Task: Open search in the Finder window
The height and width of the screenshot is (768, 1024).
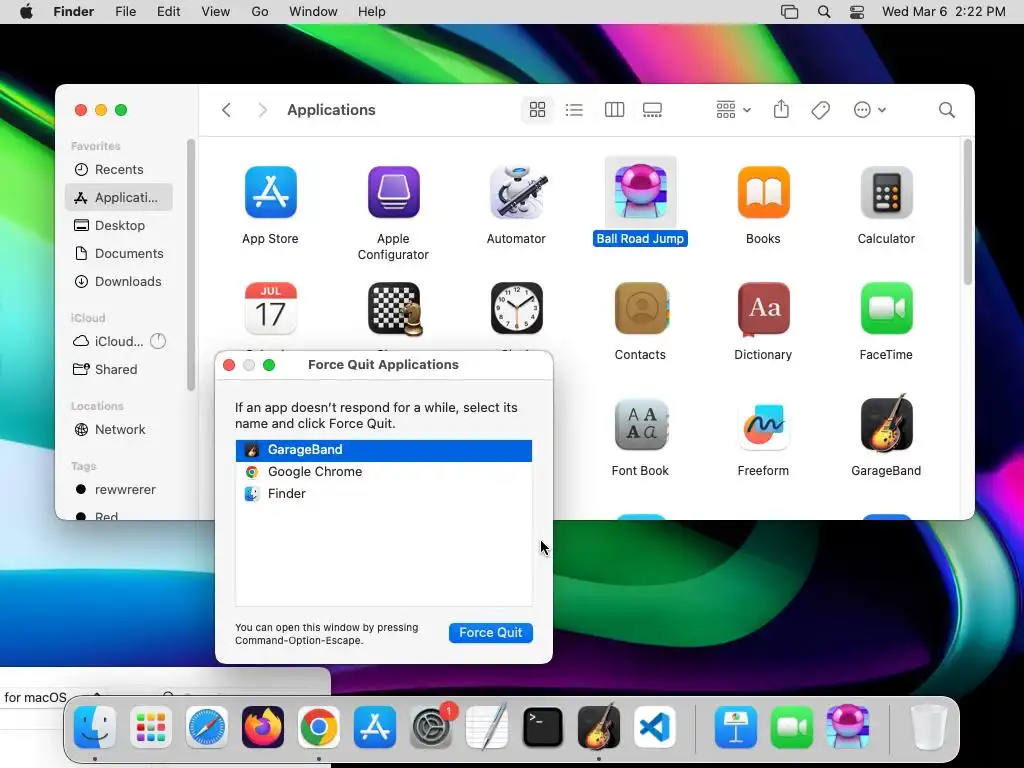Action: (946, 110)
